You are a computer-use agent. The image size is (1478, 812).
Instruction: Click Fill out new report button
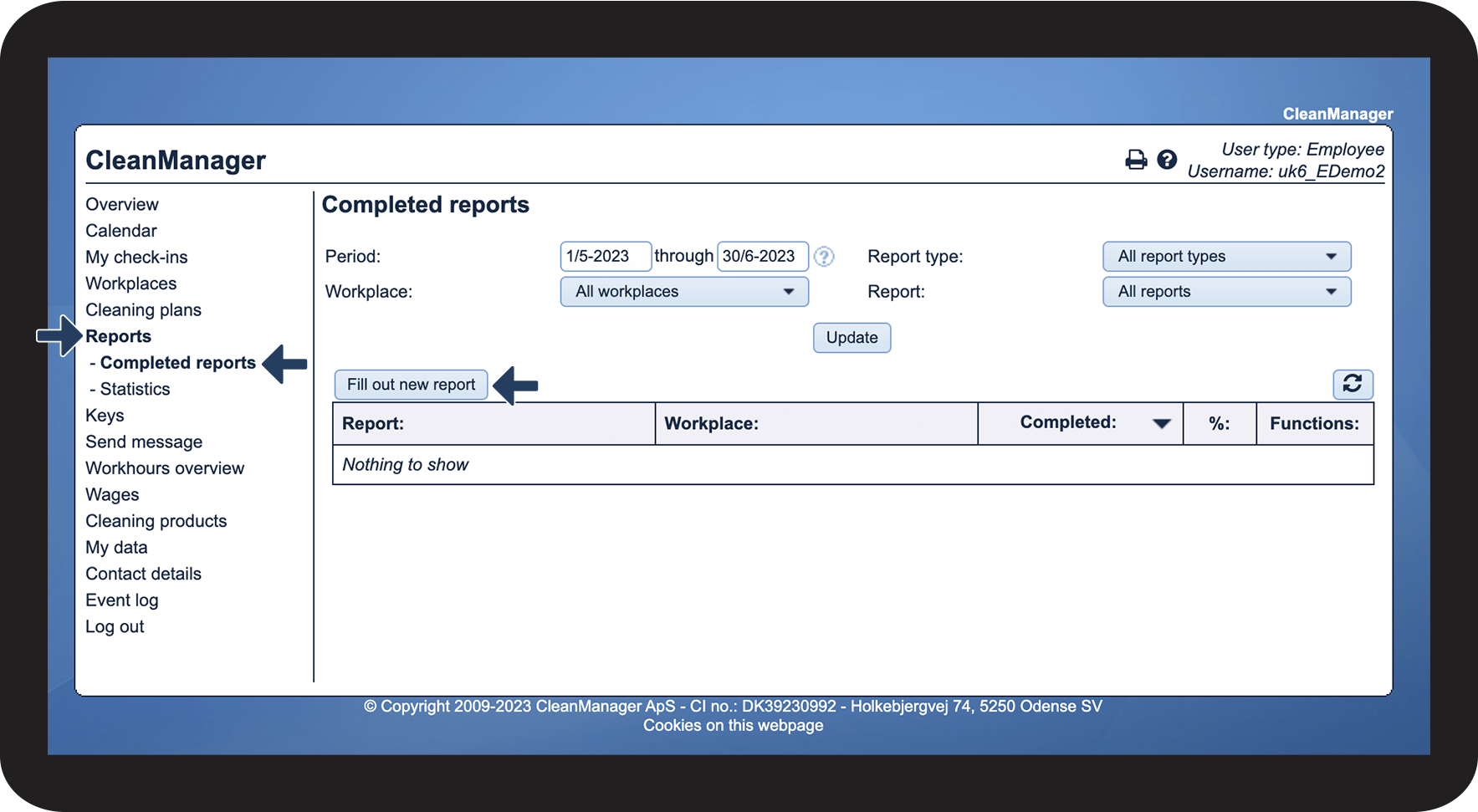[x=411, y=385]
